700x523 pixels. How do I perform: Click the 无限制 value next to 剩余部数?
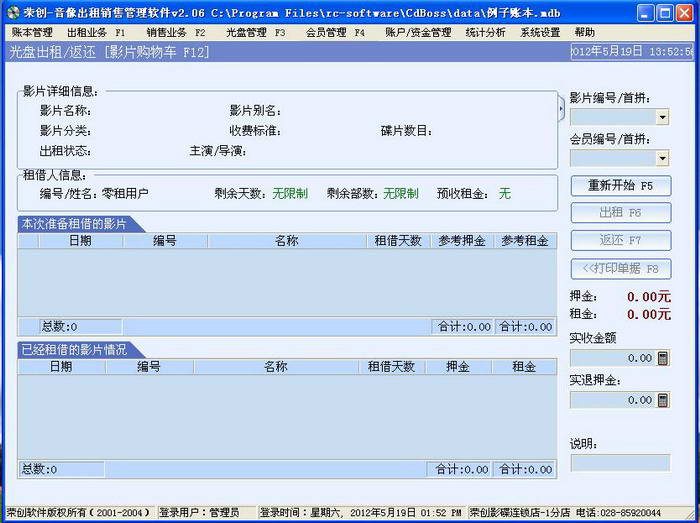tap(401, 194)
